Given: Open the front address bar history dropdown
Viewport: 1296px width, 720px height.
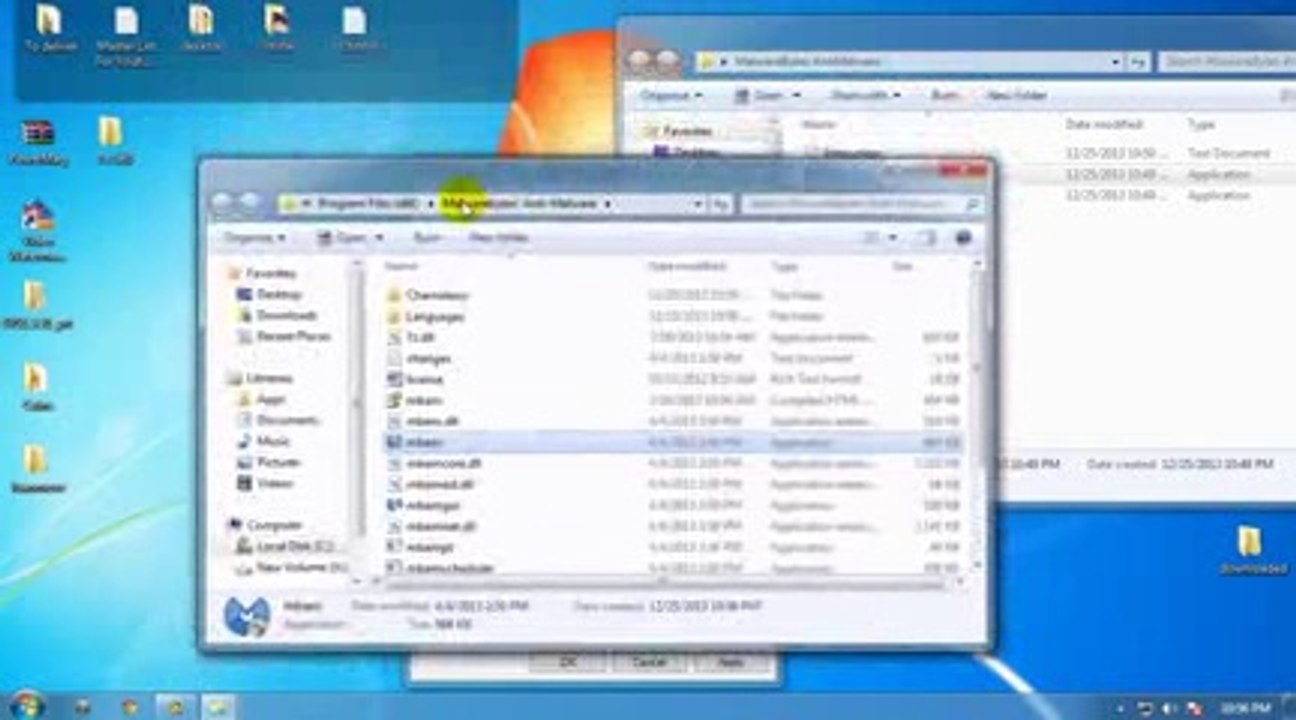Looking at the screenshot, I should [x=698, y=204].
